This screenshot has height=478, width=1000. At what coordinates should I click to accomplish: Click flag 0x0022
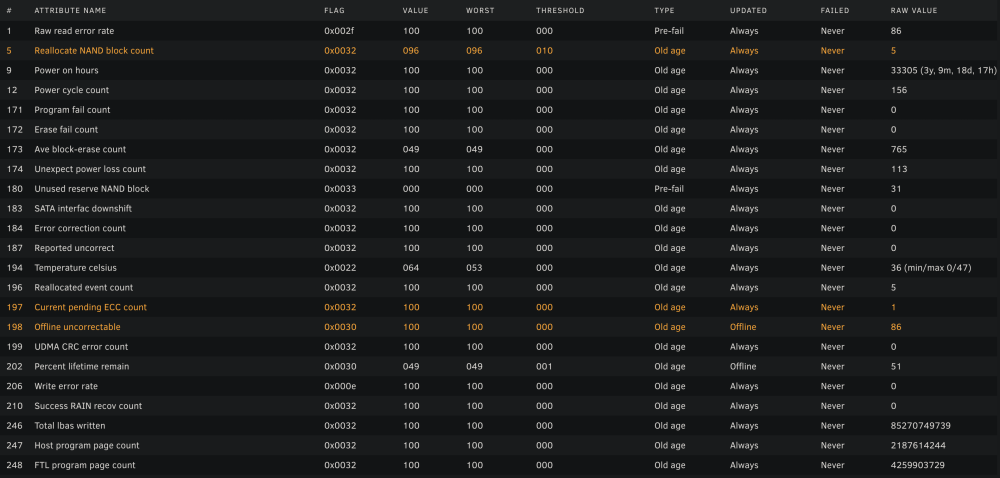tap(340, 268)
